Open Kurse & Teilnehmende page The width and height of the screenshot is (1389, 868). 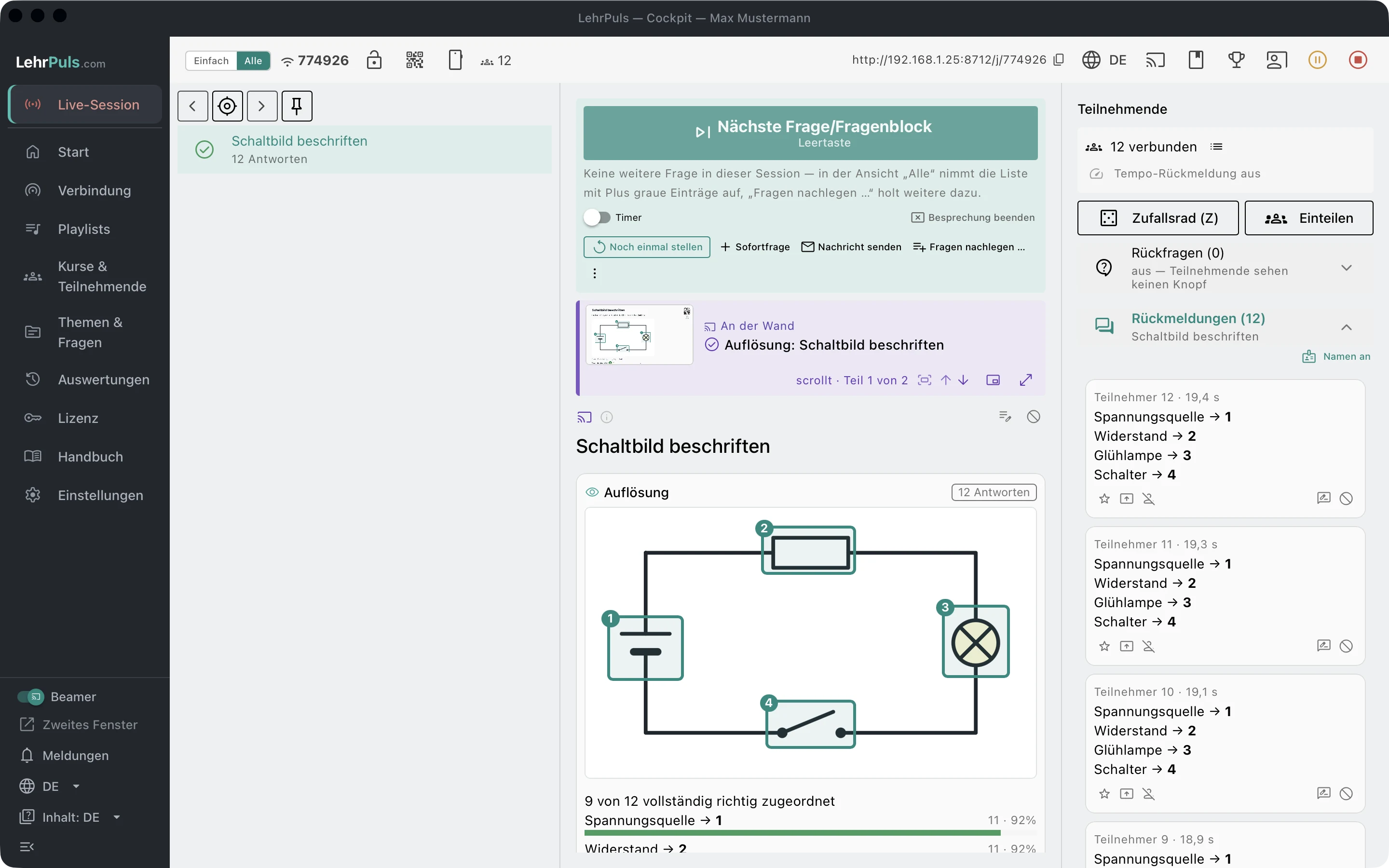(x=85, y=276)
